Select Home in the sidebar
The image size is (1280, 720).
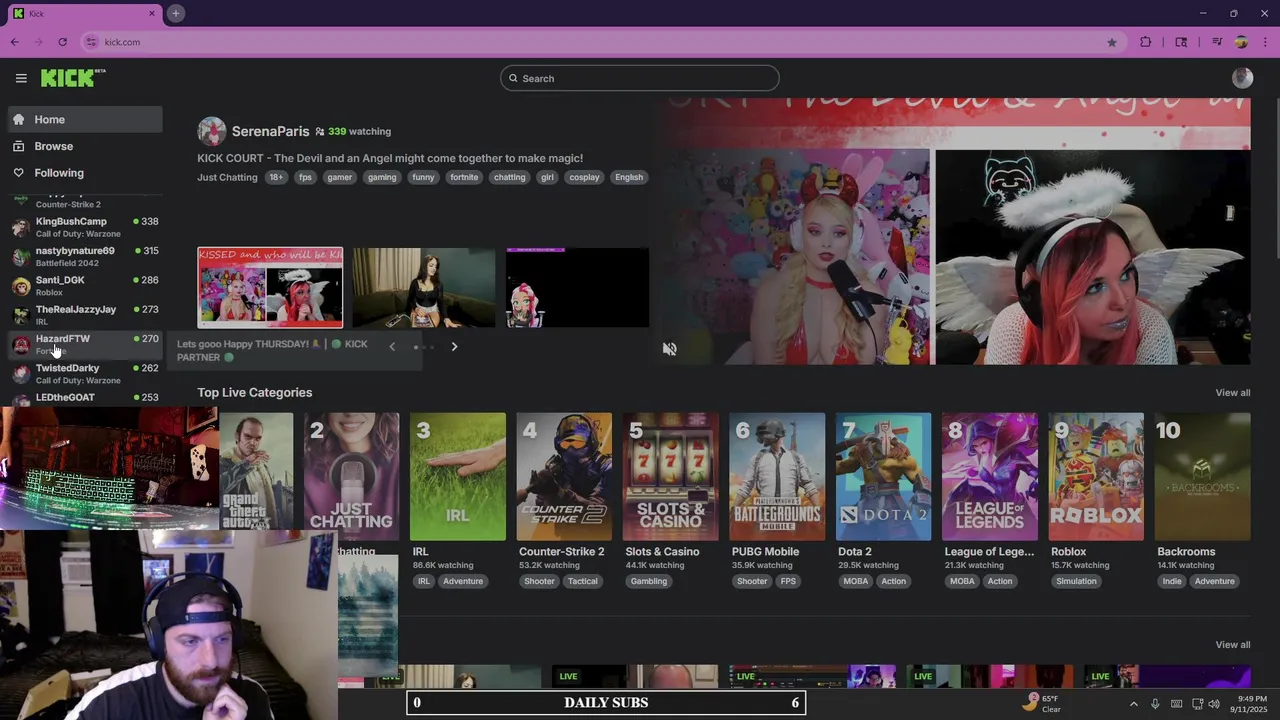pyautogui.click(x=85, y=119)
